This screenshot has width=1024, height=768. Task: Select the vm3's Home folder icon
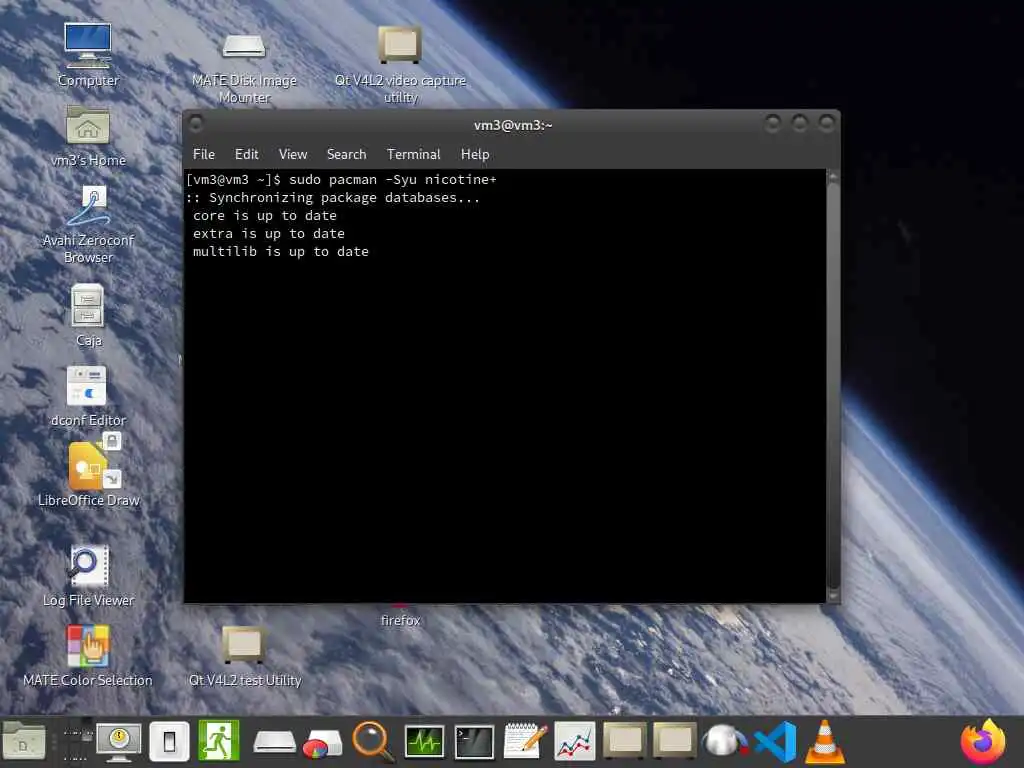tap(88, 136)
